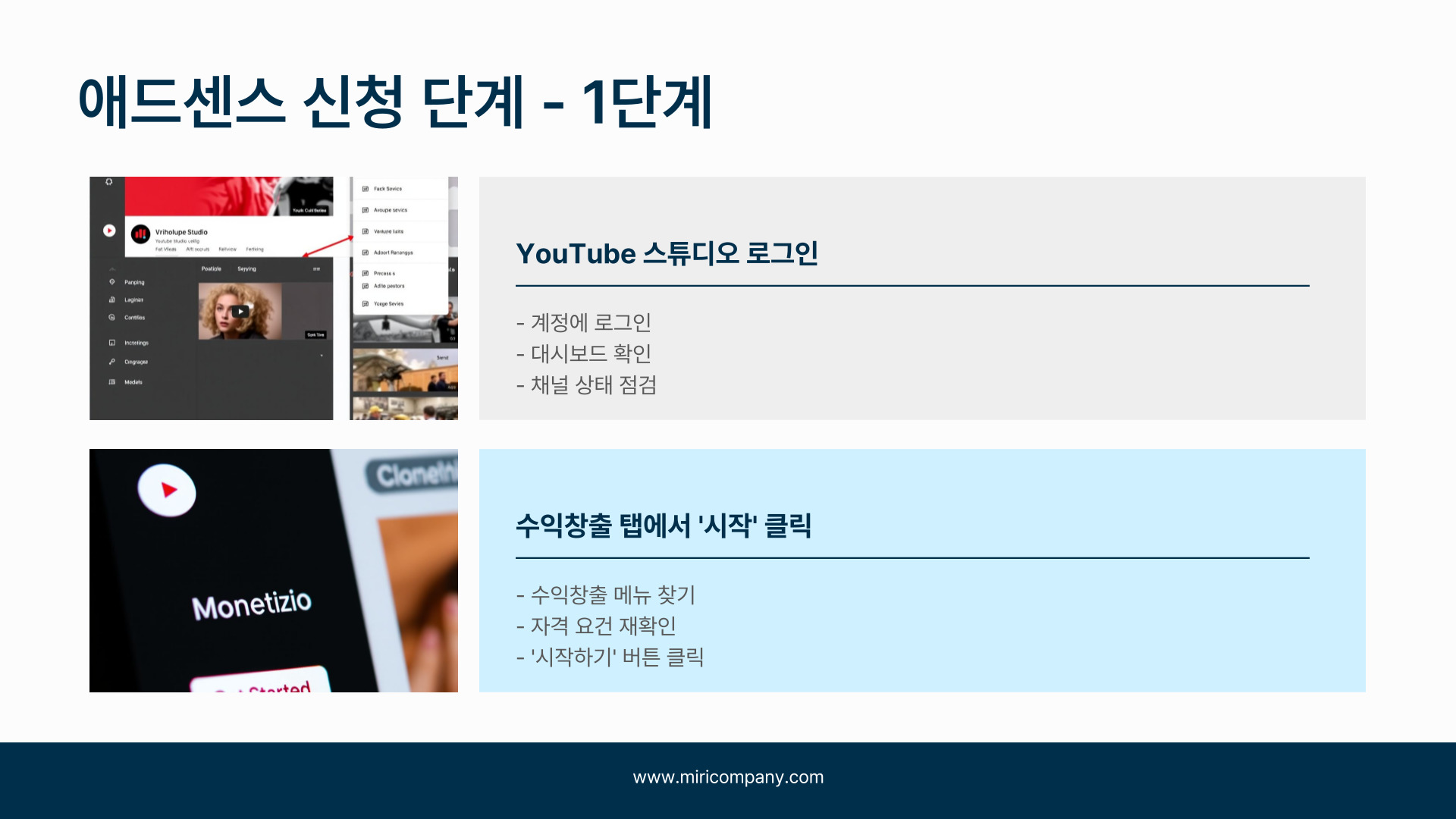Click the gear icon in studio sidebar
Viewport: 1456px width, 819px height.
pos(109,182)
